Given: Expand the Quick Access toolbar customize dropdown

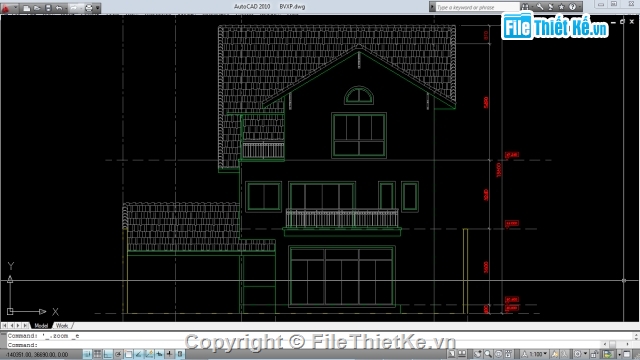Looking at the screenshot, I should [x=98, y=8].
